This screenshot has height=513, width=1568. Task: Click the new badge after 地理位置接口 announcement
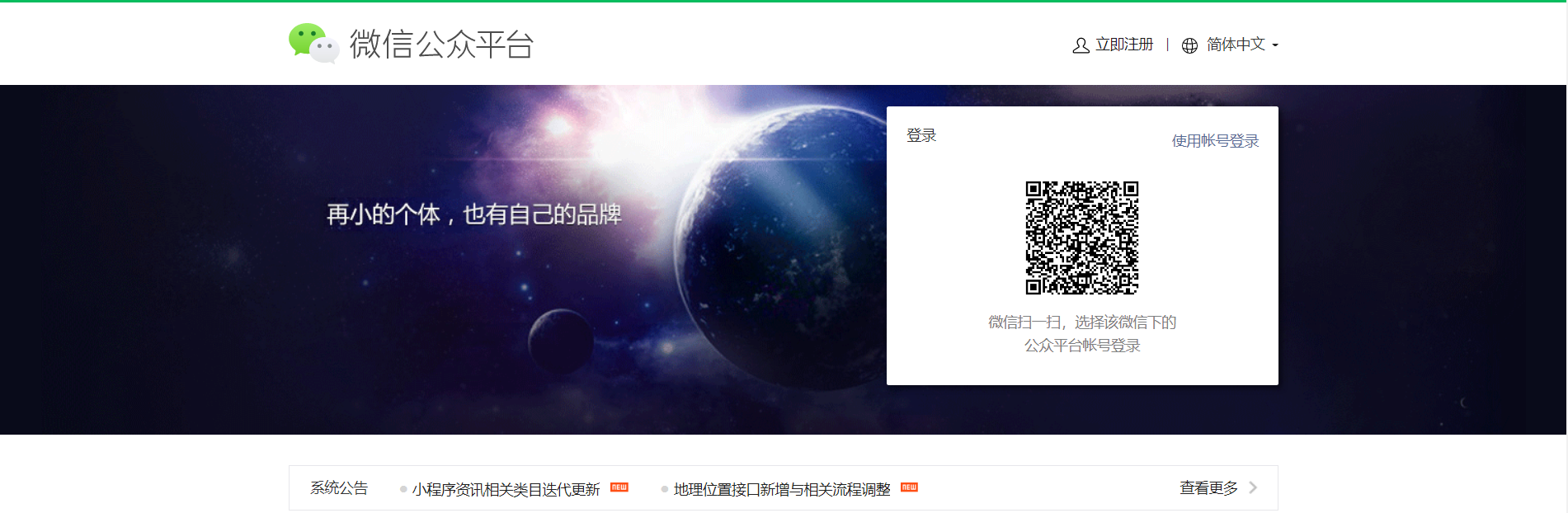click(x=909, y=487)
